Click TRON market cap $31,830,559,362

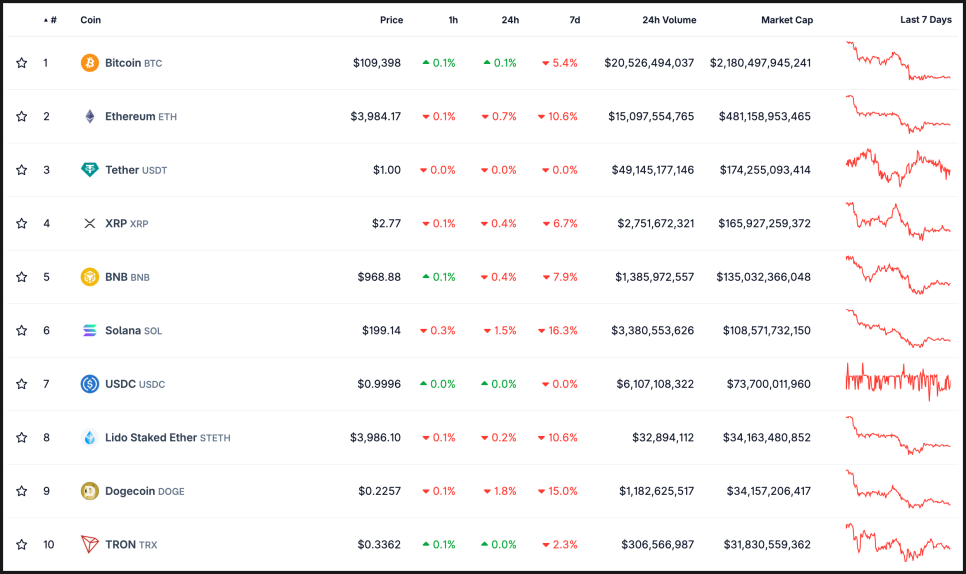click(767, 544)
